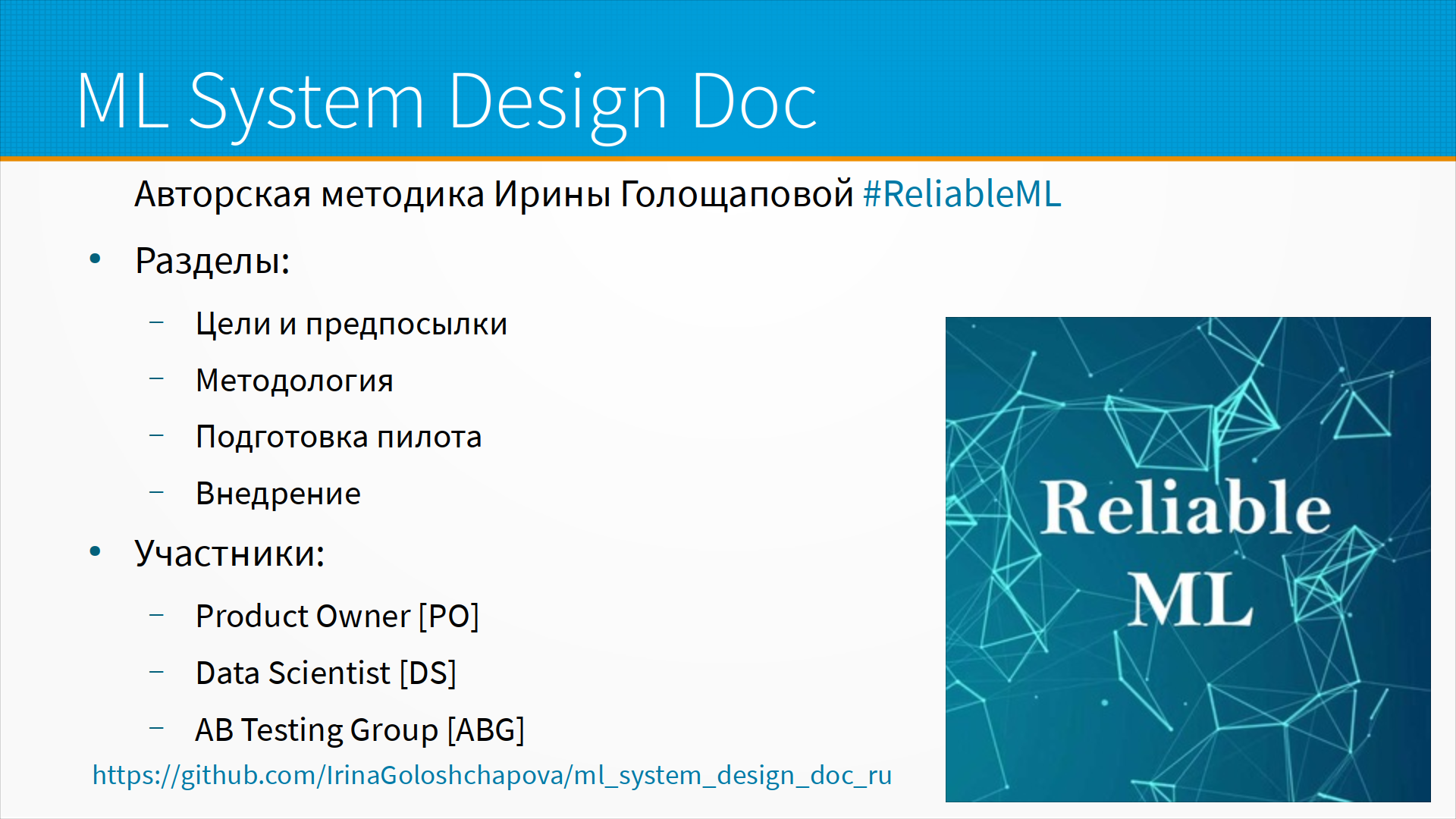Click the Внедрение list item
The width and height of the screenshot is (1456, 819).
(x=278, y=494)
